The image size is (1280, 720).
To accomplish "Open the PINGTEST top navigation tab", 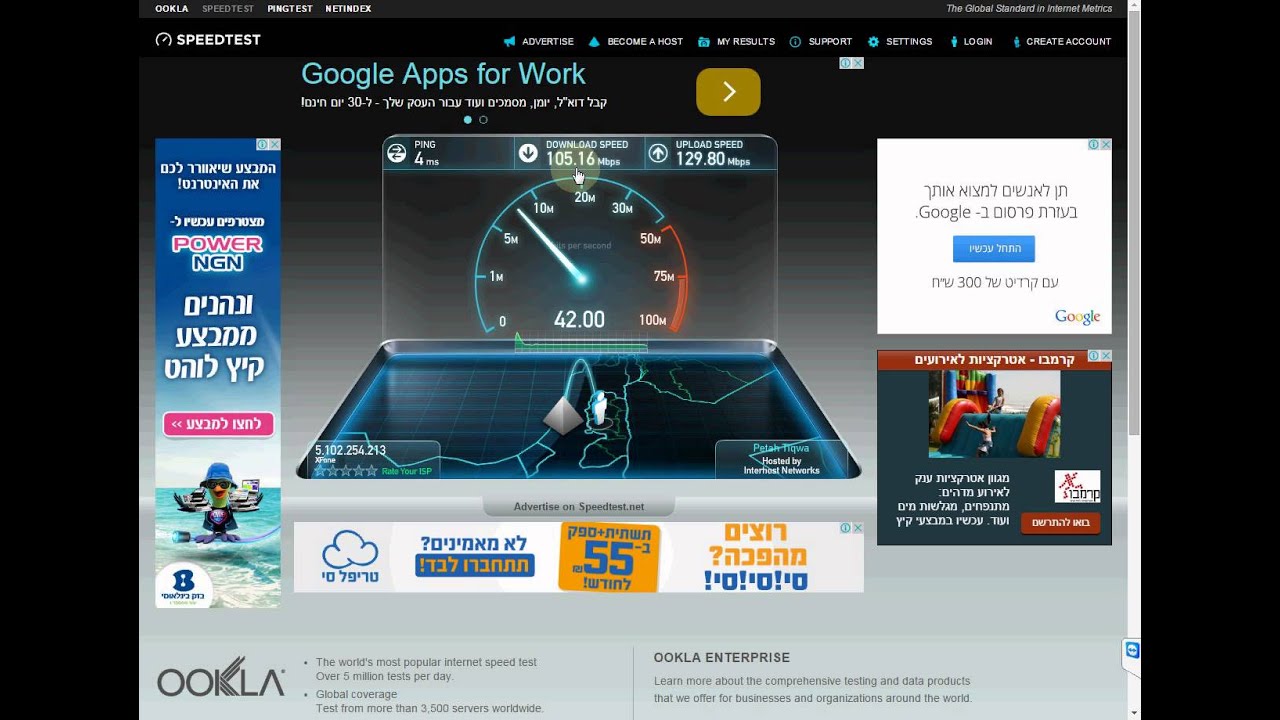I will [x=289, y=9].
